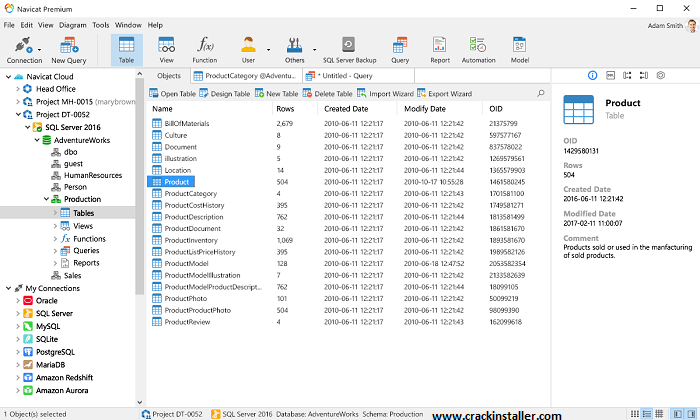Open the Edit menu
700x420 pixels.
pyautogui.click(x=26, y=25)
